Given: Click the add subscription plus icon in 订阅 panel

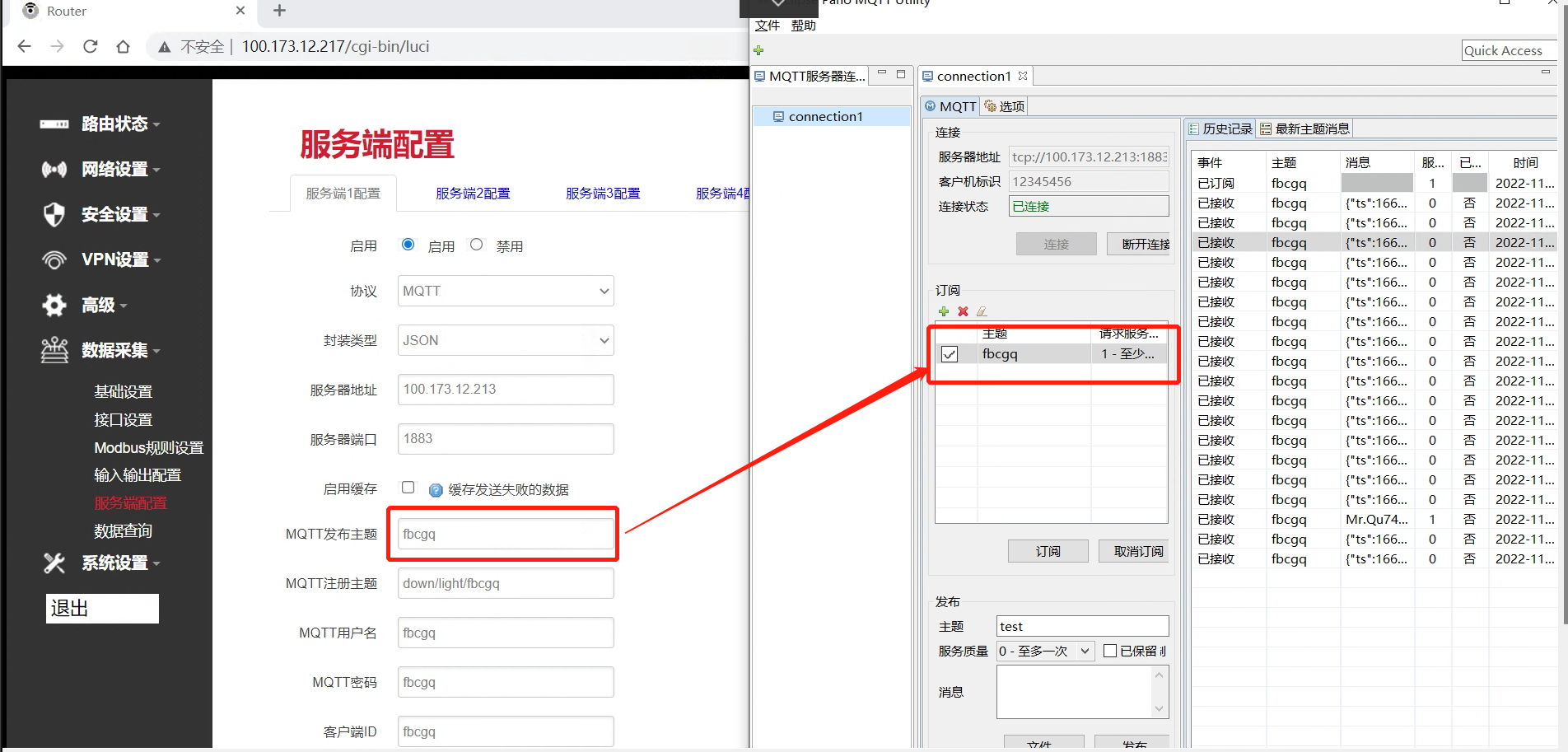Looking at the screenshot, I should pyautogui.click(x=944, y=311).
